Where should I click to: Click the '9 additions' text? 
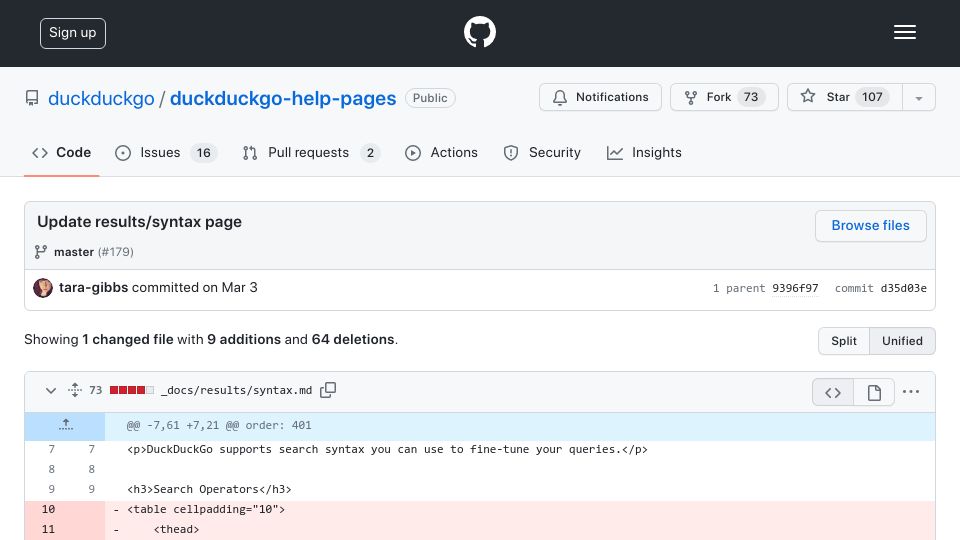(244, 340)
